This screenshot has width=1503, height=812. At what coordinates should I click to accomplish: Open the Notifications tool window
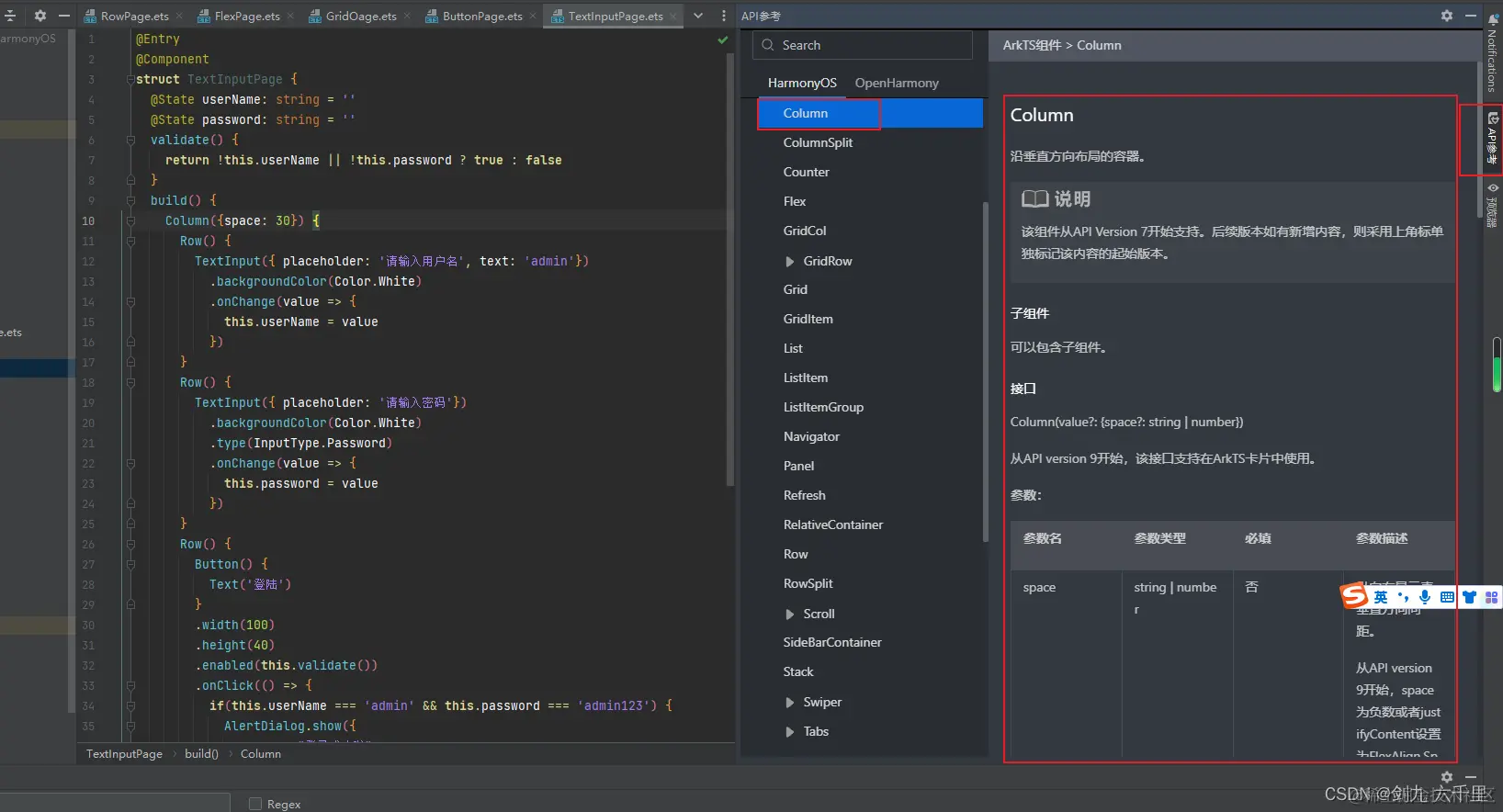click(x=1493, y=51)
